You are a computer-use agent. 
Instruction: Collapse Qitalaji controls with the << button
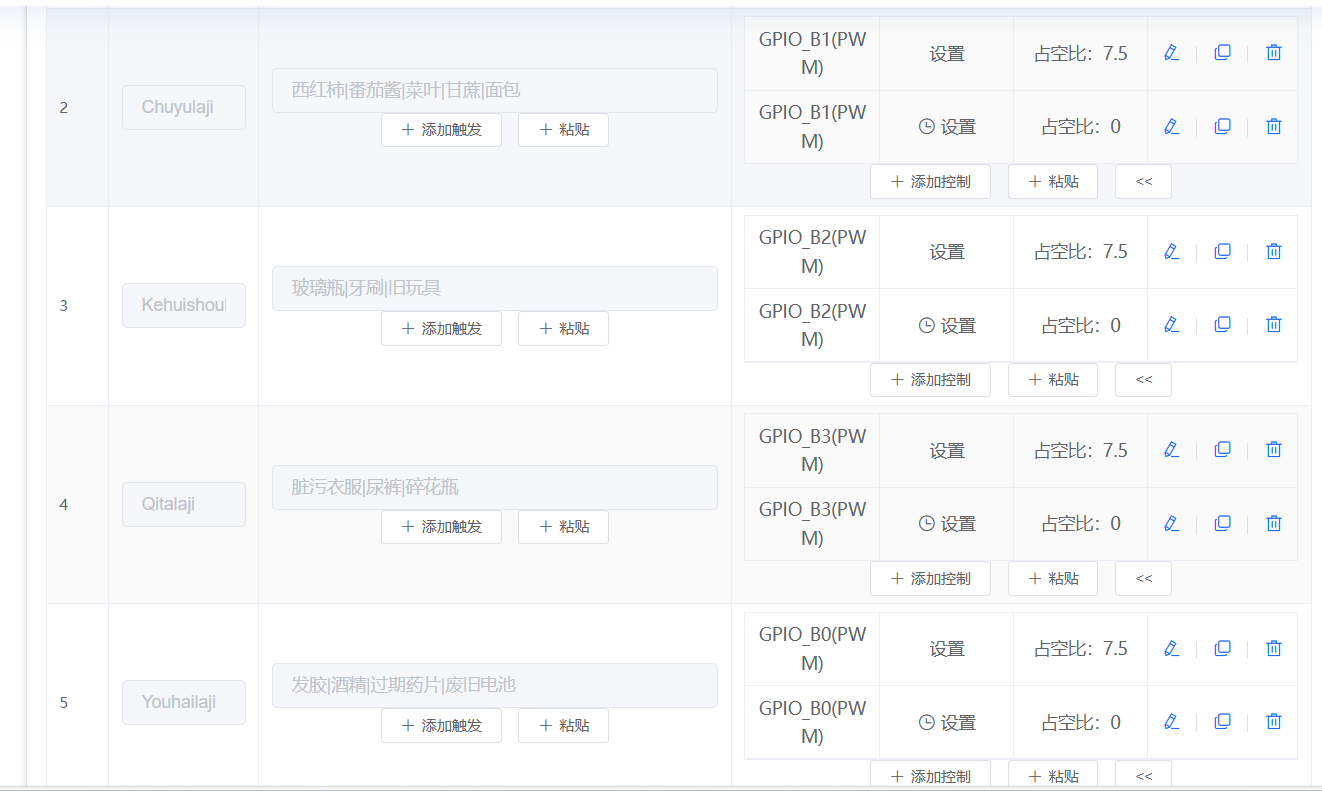1143,578
